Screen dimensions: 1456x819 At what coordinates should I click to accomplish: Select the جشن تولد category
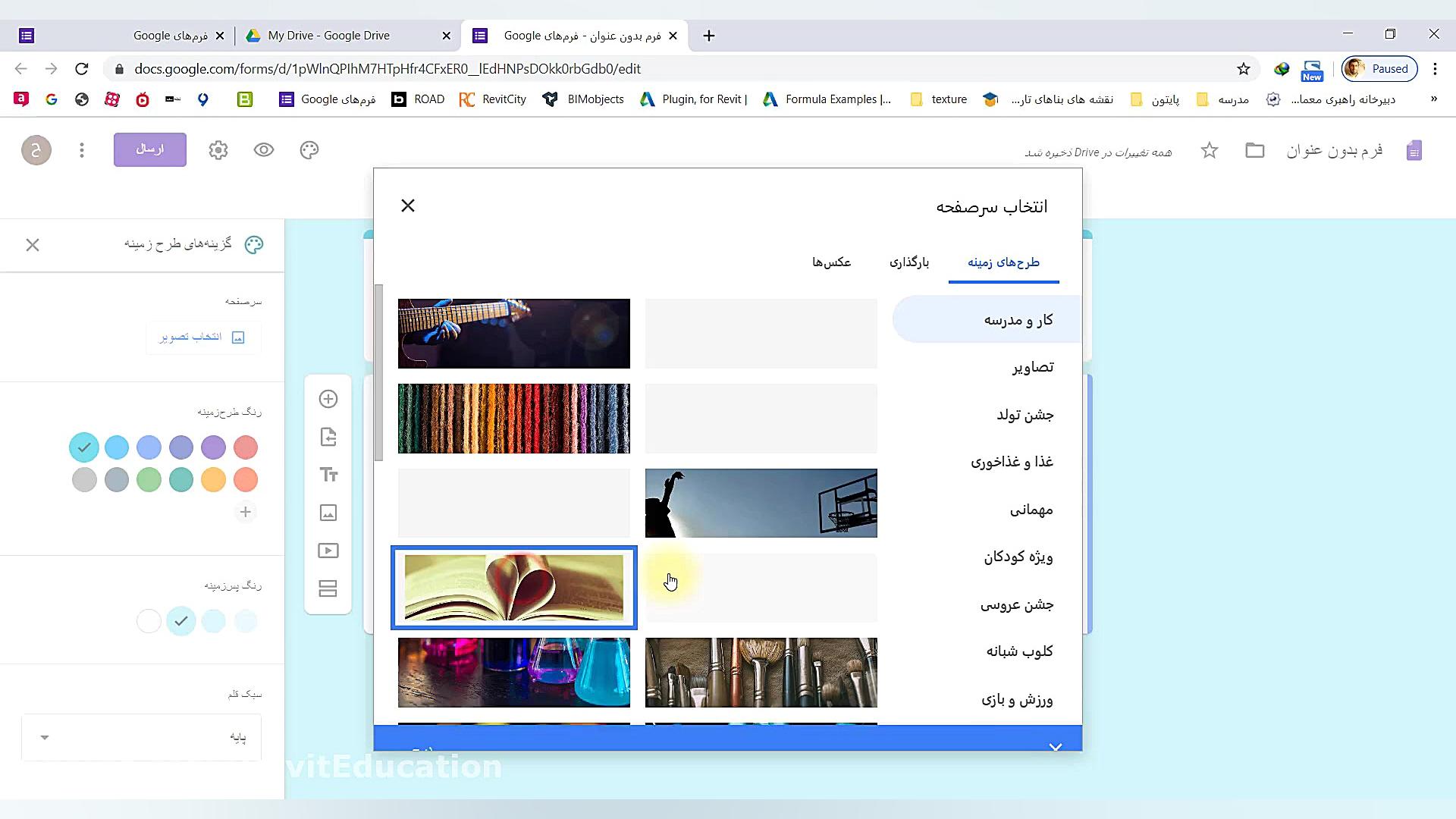(1026, 414)
